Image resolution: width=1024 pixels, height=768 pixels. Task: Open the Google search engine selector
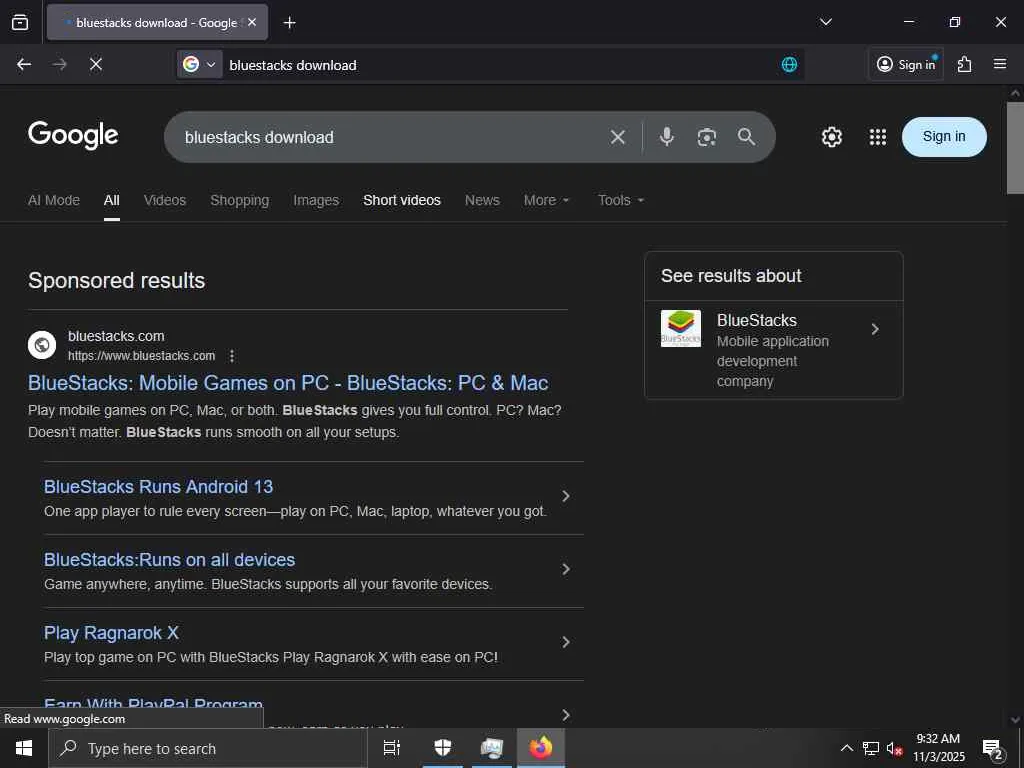click(199, 64)
